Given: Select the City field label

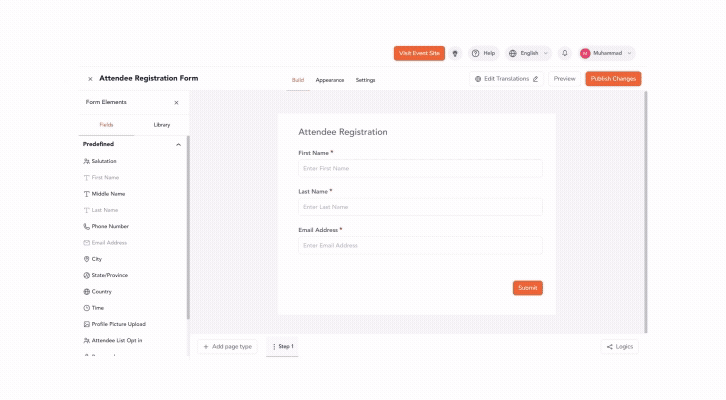Looking at the screenshot, I should pyautogui.click(x=97, y=259).
